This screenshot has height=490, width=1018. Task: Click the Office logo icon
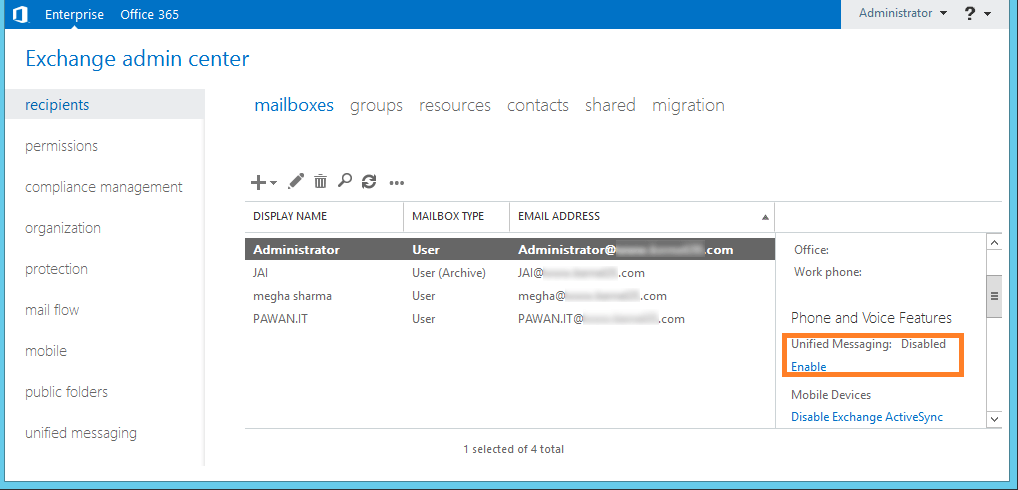20,14
